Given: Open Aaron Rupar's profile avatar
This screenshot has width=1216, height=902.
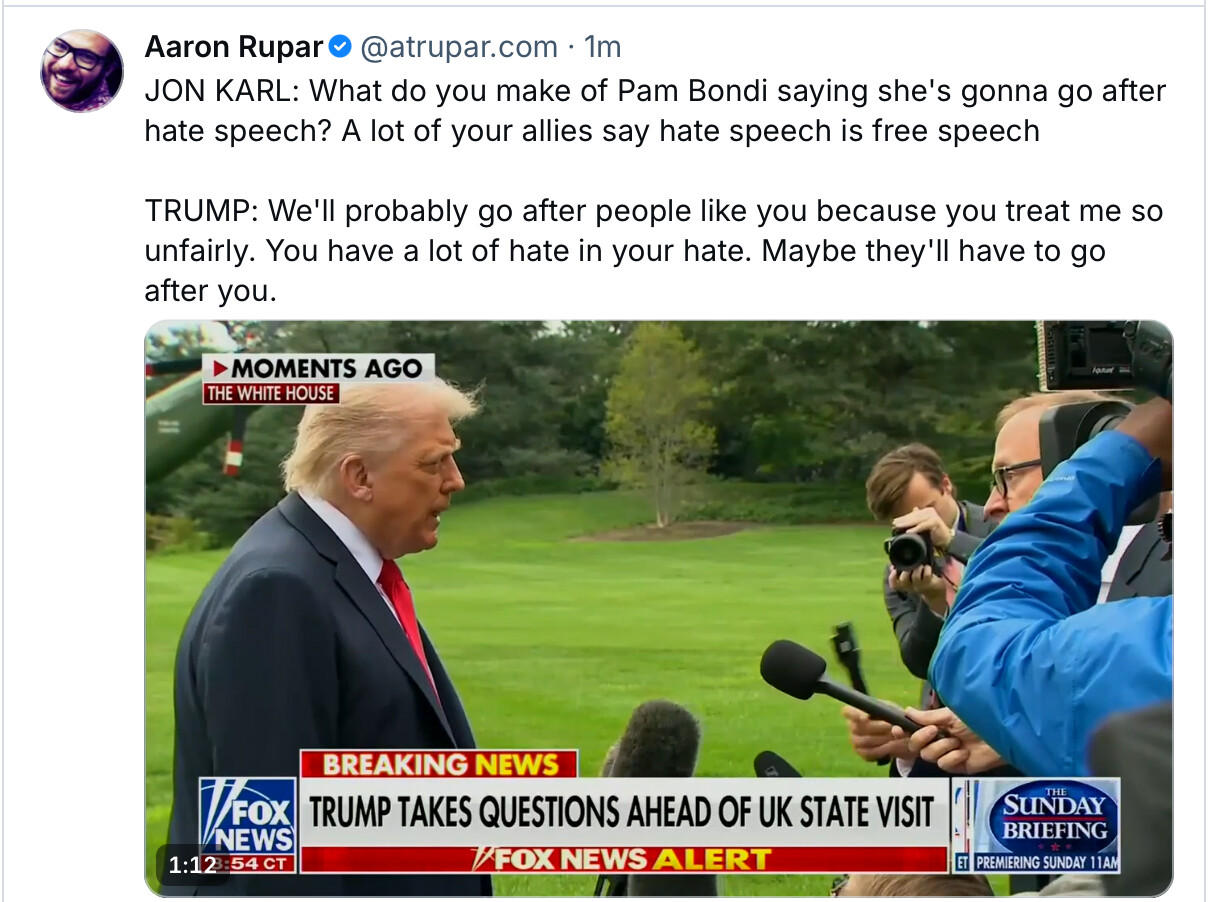Looking at the screenshot, I should (x=82, y=70).
